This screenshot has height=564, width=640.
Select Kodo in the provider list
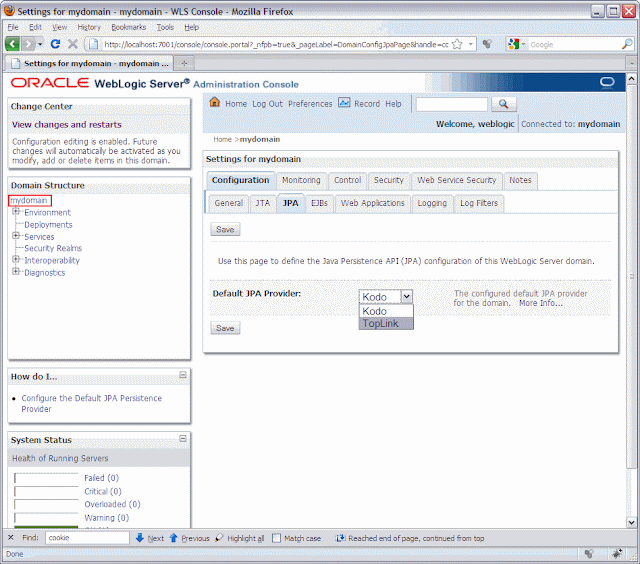point(386,311)
